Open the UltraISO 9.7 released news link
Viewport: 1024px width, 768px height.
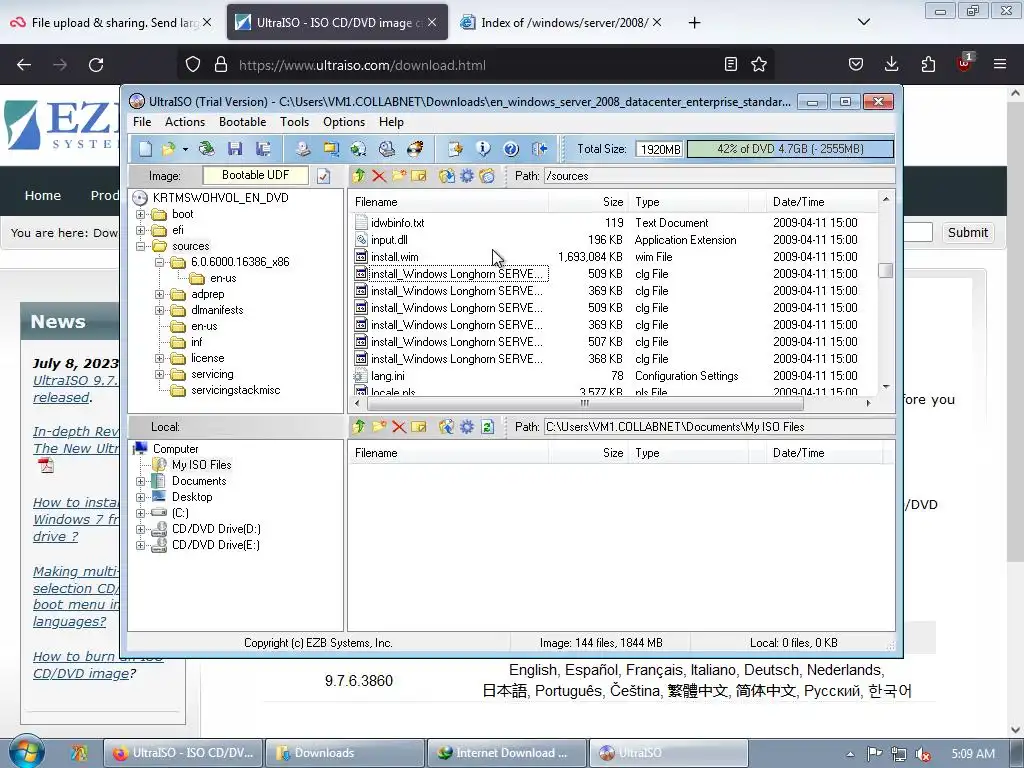(x=76, y=389)
